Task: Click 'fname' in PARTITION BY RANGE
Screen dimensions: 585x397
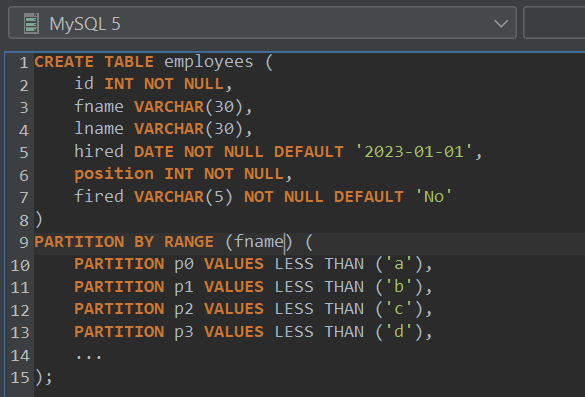Action: 259,242
